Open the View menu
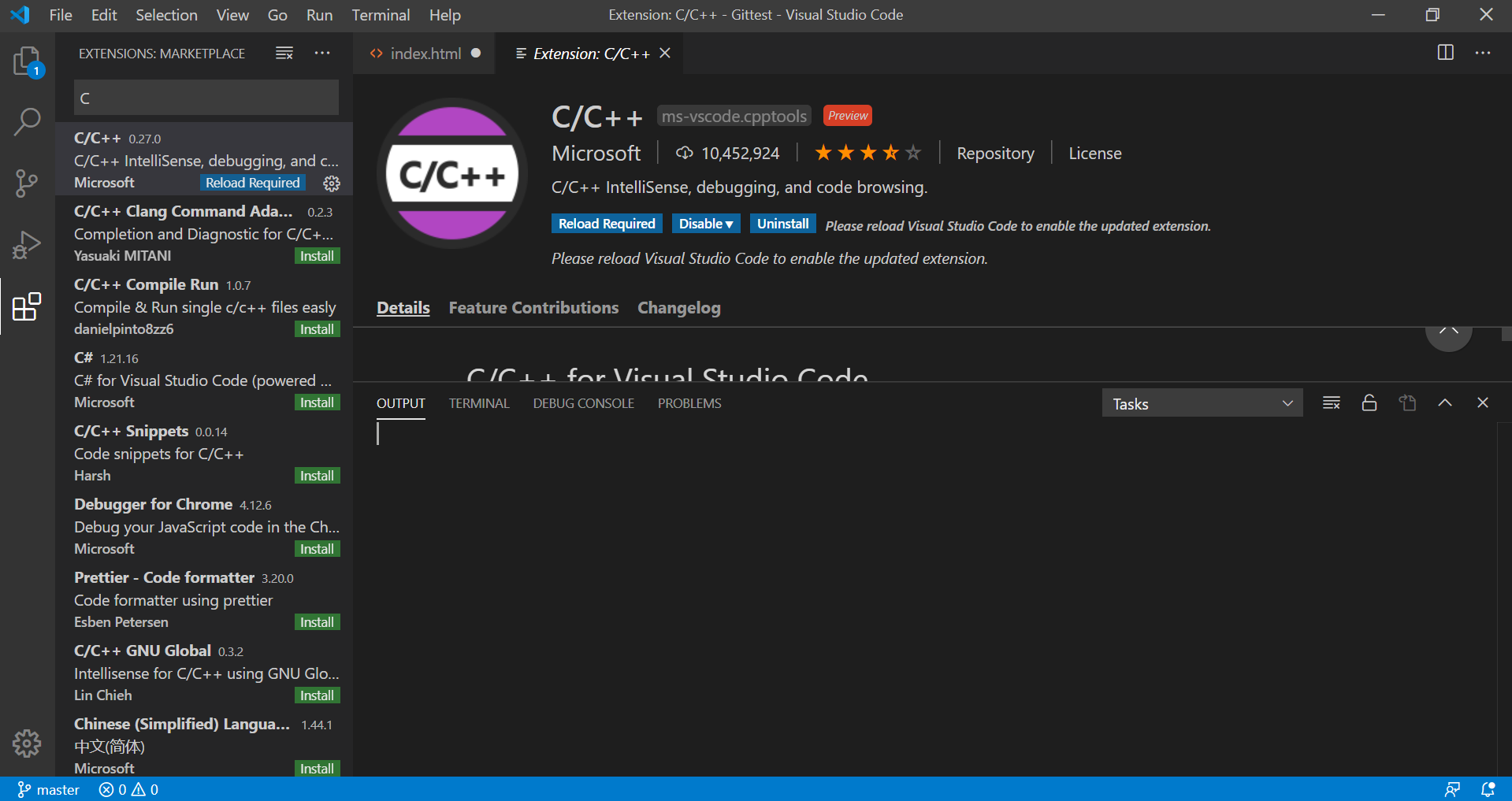Image resolution: width=1512 pixels, height=801 pixels. (232, 15)
